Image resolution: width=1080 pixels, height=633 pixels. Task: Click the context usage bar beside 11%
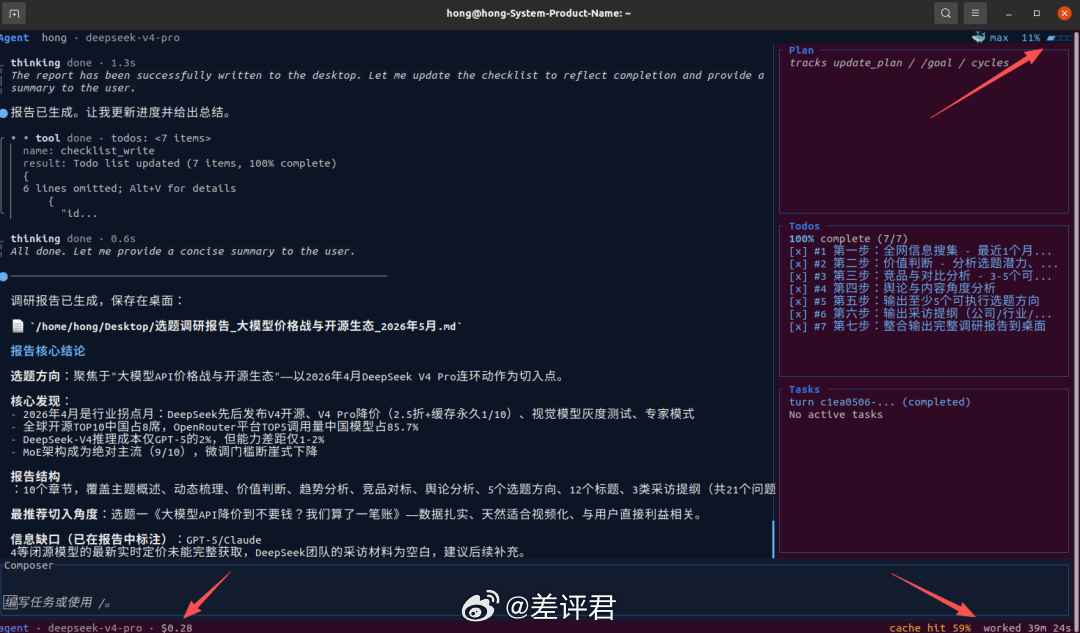coord(1059,38)
